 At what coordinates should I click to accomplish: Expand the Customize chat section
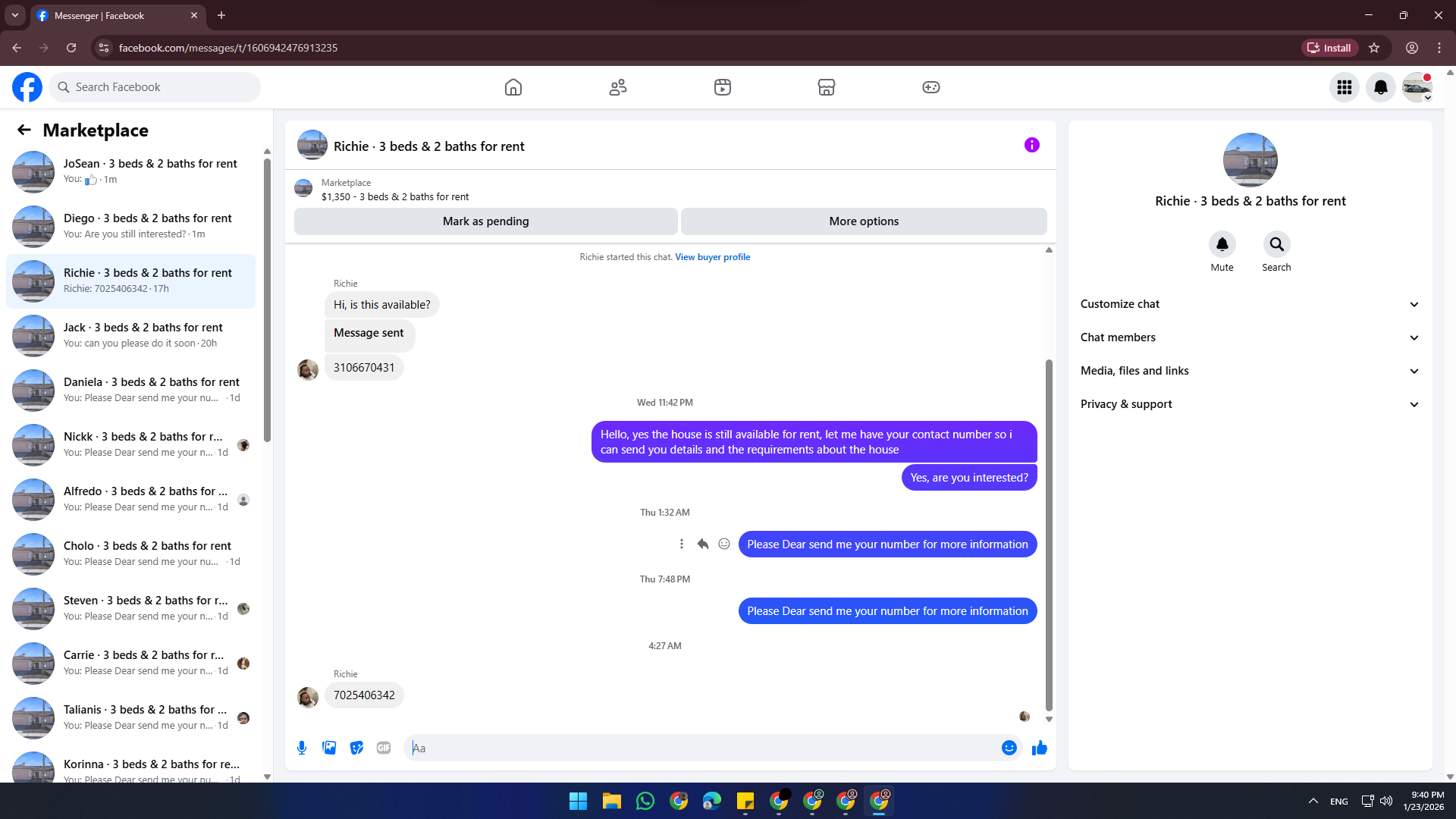coord(1250,304)
